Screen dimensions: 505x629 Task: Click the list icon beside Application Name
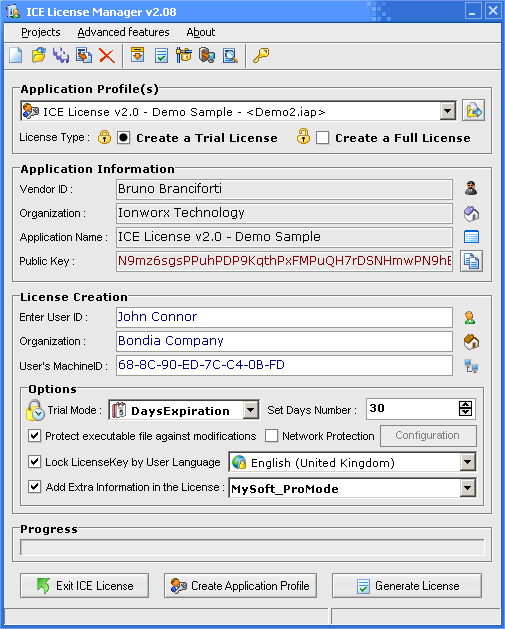(x=471, y=237)
